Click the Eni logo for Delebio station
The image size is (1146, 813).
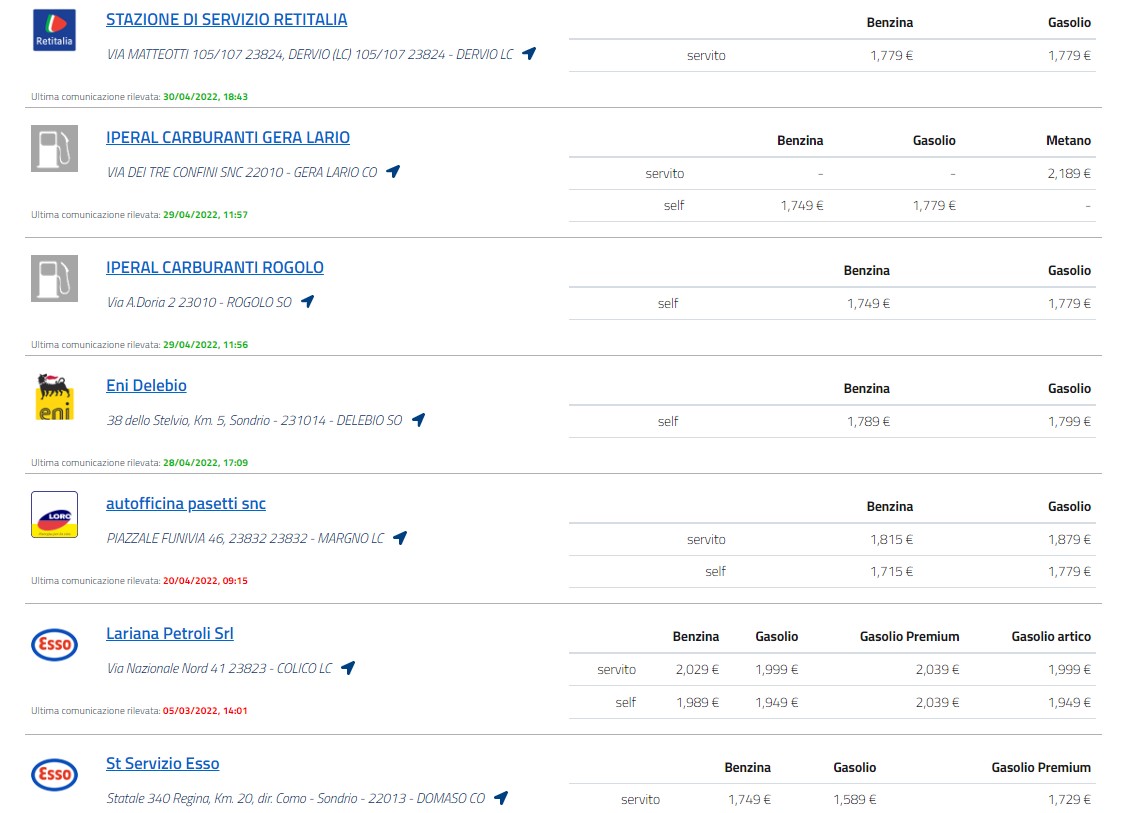tap(55, 397)
